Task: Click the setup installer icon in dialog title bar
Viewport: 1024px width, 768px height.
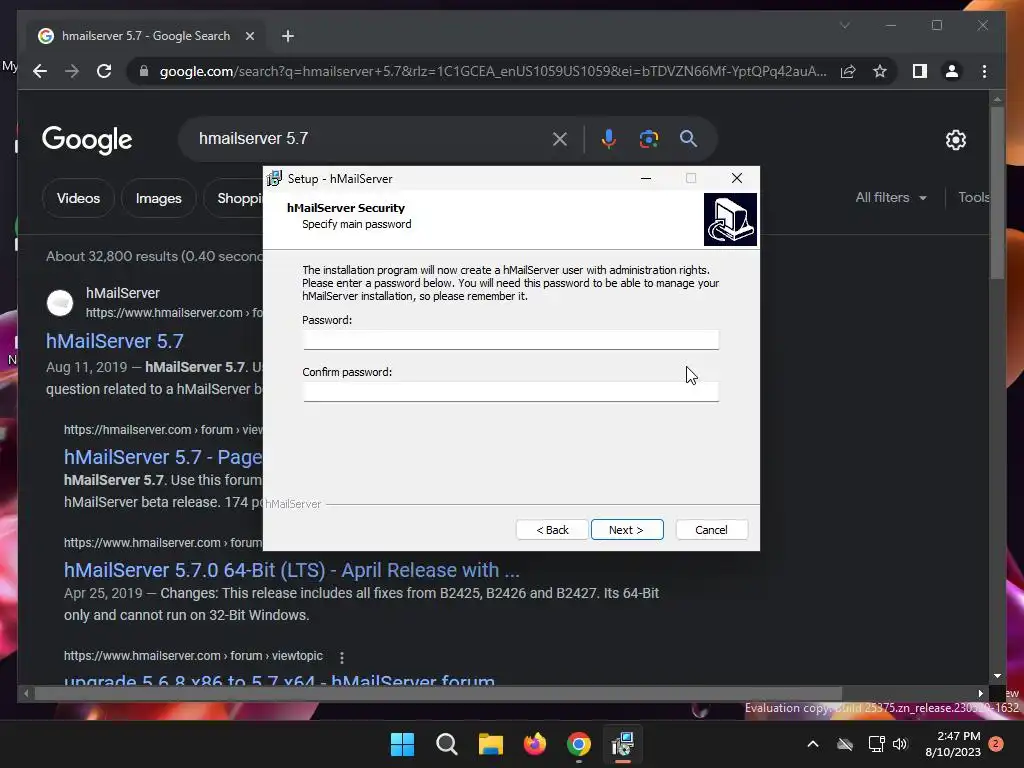Action: (274, 178)
